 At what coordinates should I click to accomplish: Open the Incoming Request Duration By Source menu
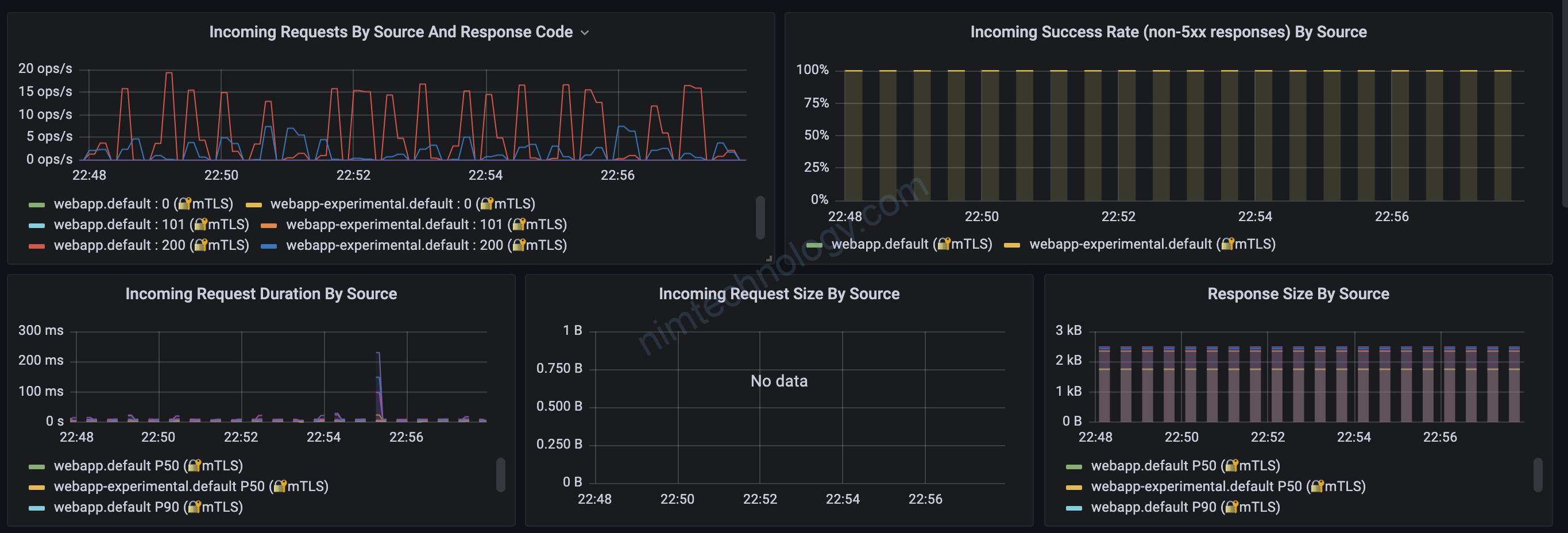coord(261,294)
